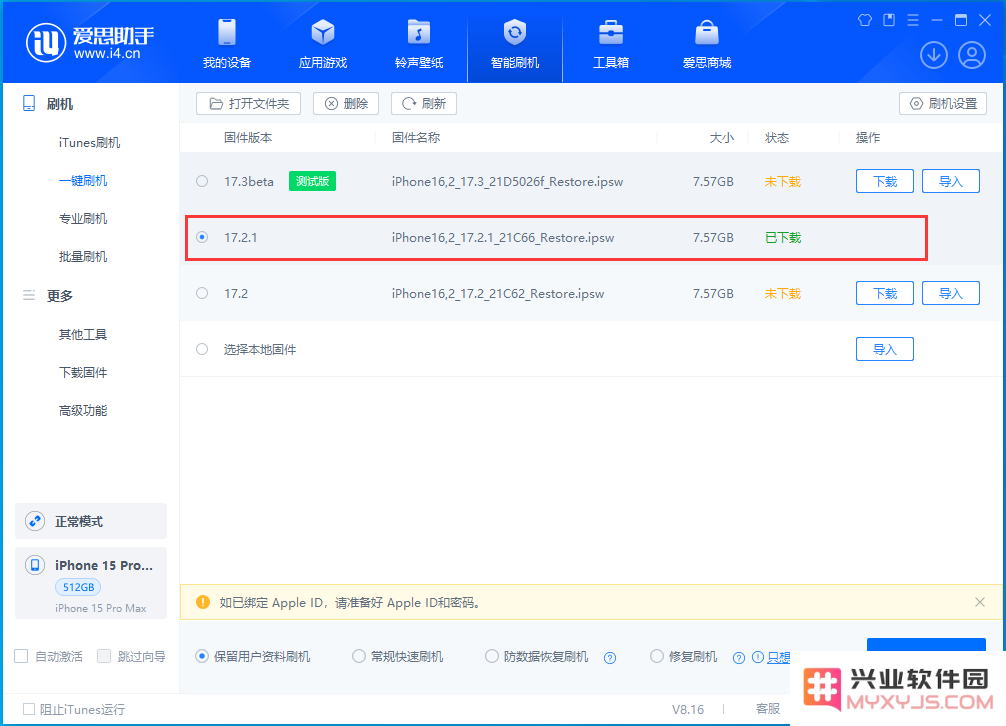Click the 正常模式 mode icon
The width and height of the screenshot is (1006, 726).
[35, 521]
